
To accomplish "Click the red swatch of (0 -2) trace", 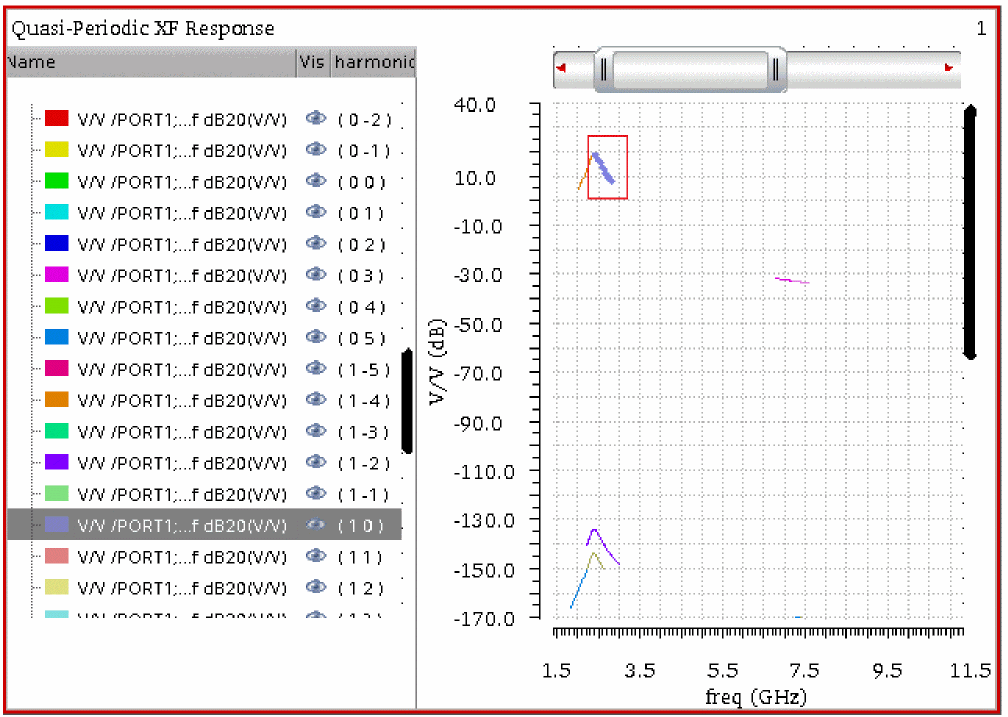I will pyautogui.click(x=57, y=118).
